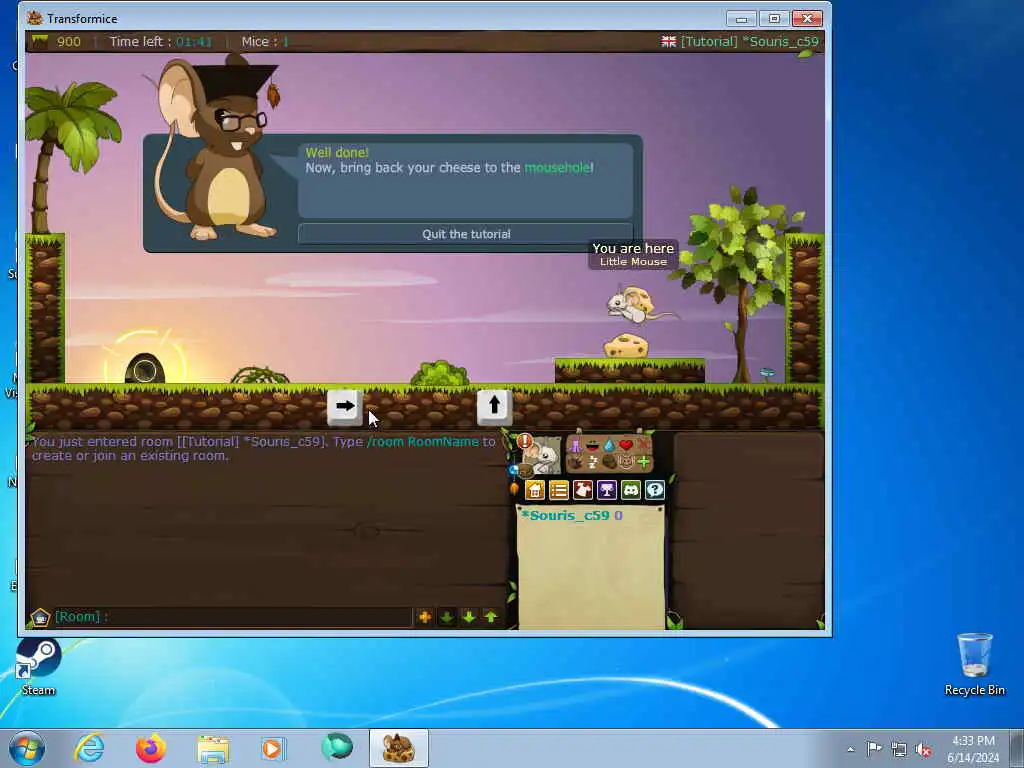Select the brown facepalm emote icon
The height and width of the screenshot is (768, 1024).
pyautogui.click(x=609, y=462)
